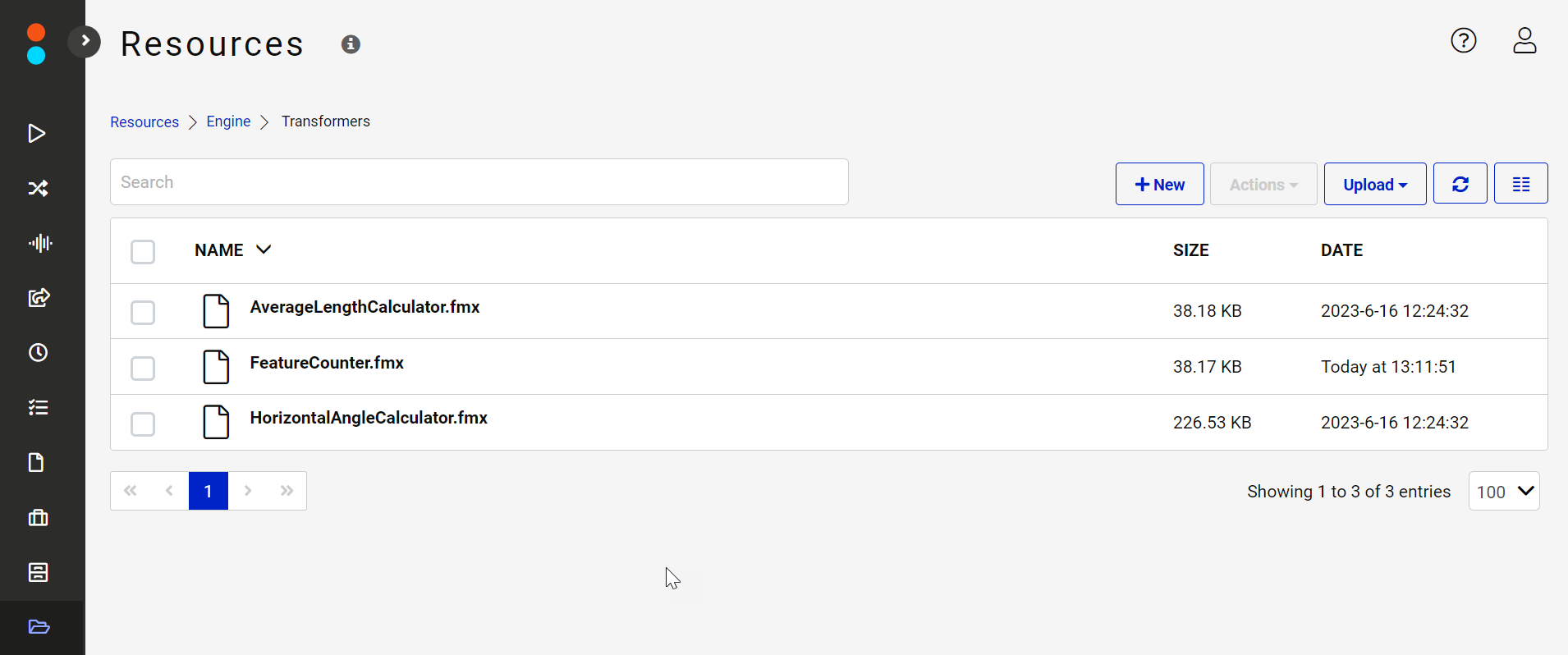Check the HorizontalAngleCalculator.fmx checkbox
This screenshot has width=1568, height=655.
pos(143,424)
